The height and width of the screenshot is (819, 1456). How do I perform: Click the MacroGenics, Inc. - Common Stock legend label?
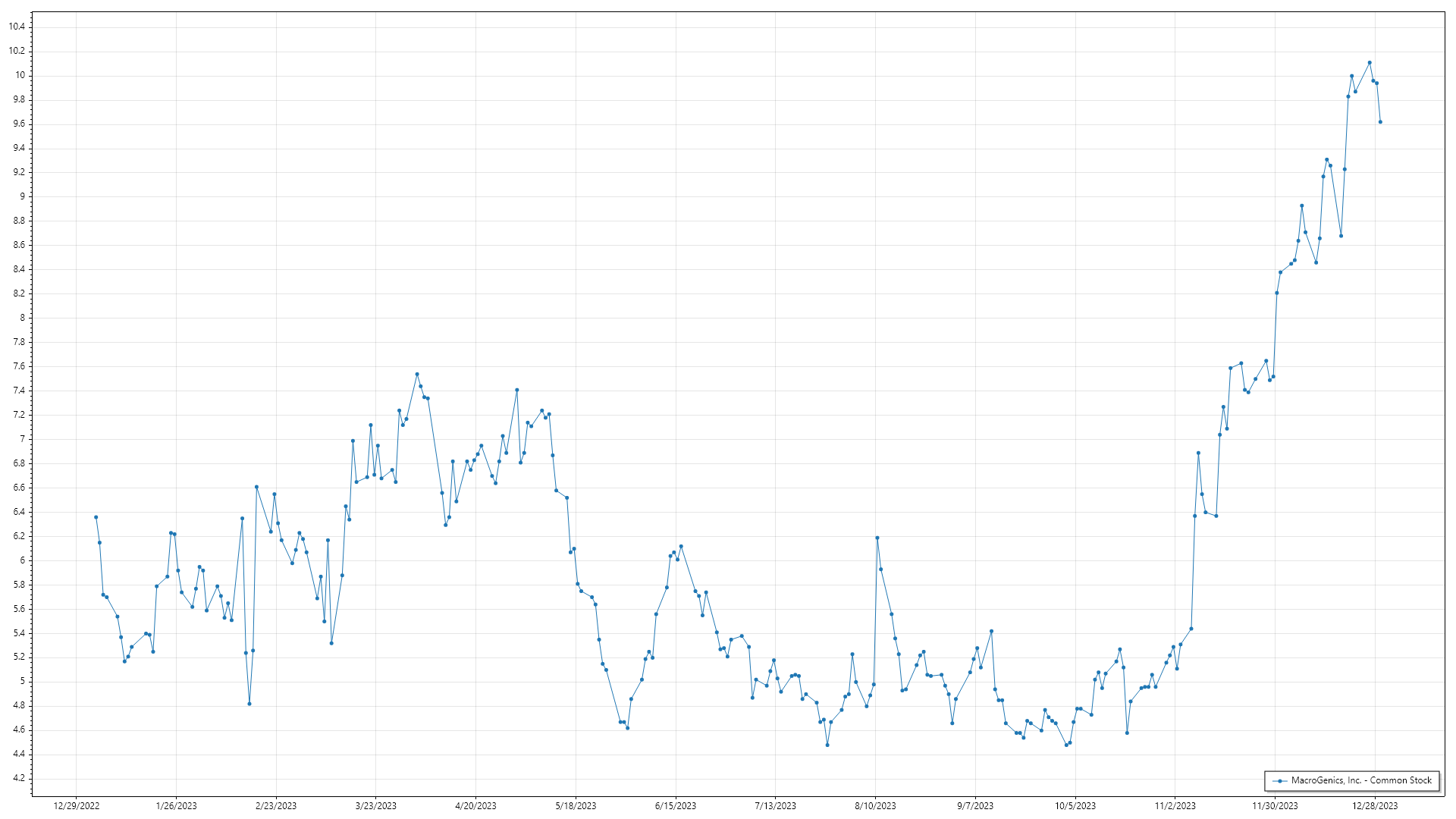click(1362, 780)
